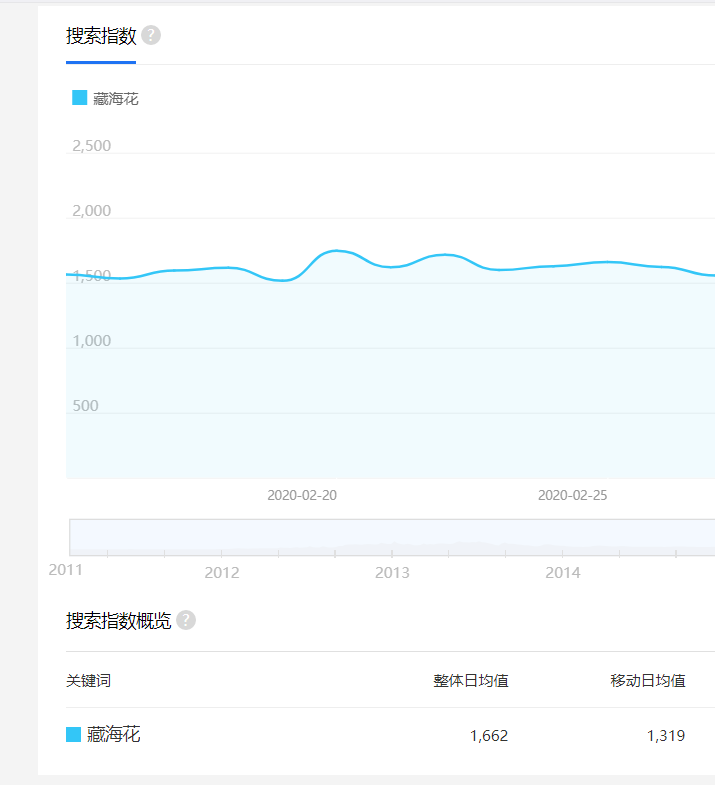
Task: Click the 1,319 mobile daily average value
Action: pyautogui.click(x=666, y=736)
